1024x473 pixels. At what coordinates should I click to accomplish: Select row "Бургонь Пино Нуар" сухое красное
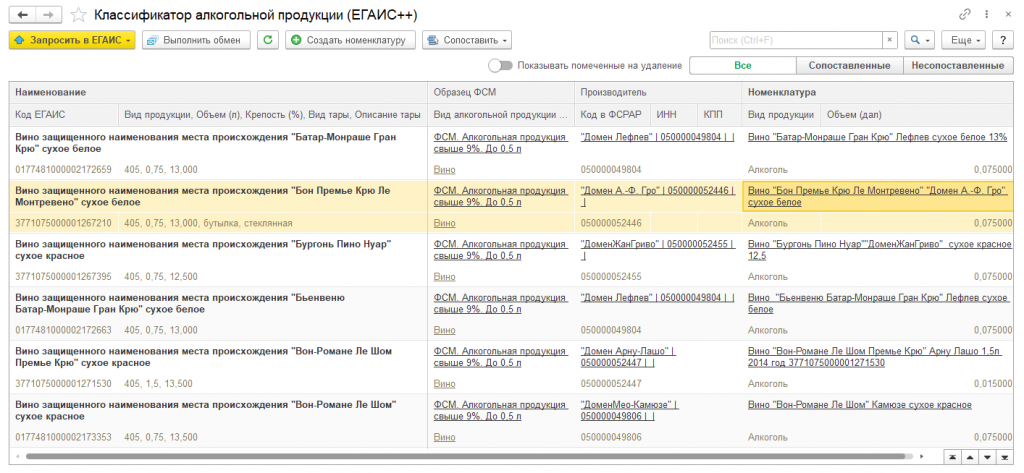(x=219, y=250)
